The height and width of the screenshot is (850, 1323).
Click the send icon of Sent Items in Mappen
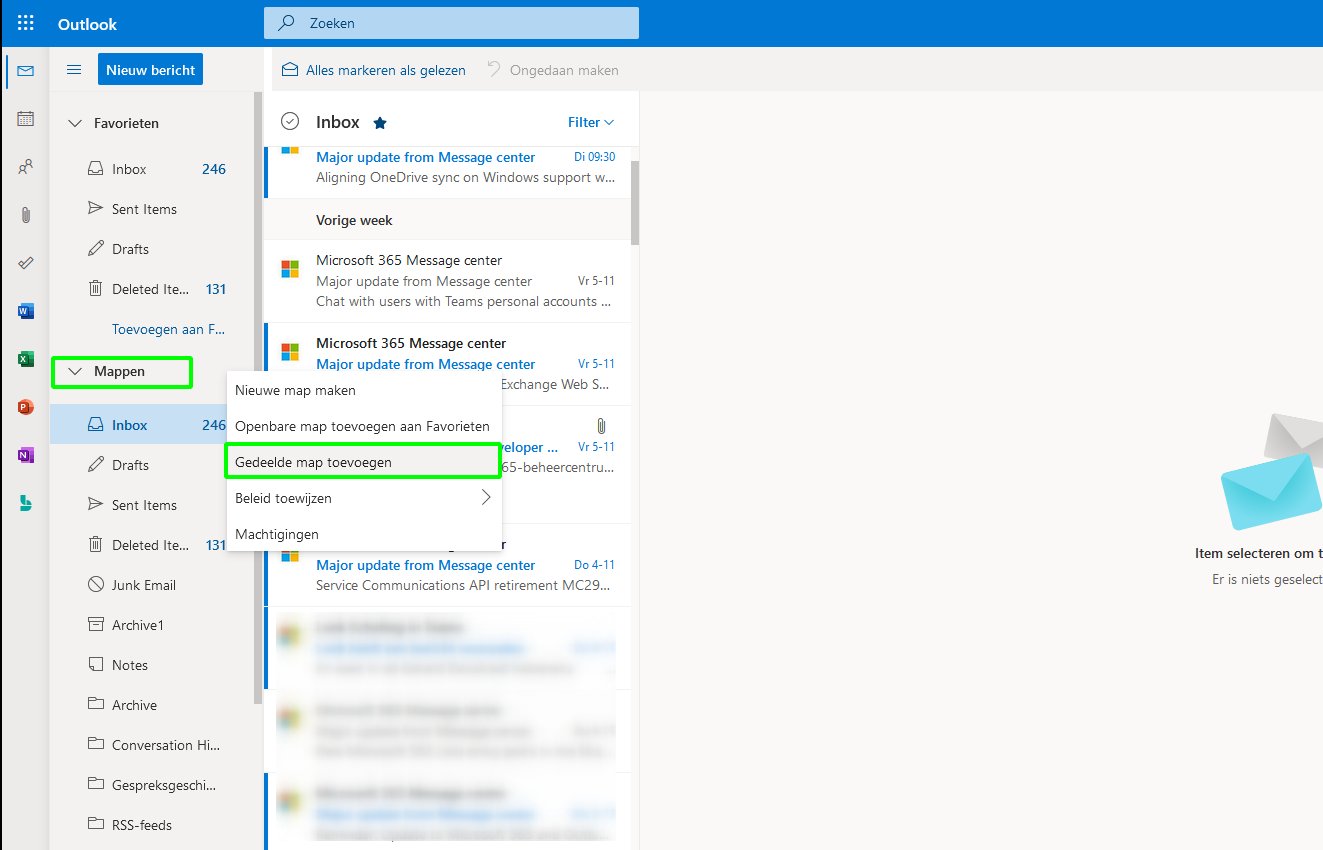click(x=96, y=504)
